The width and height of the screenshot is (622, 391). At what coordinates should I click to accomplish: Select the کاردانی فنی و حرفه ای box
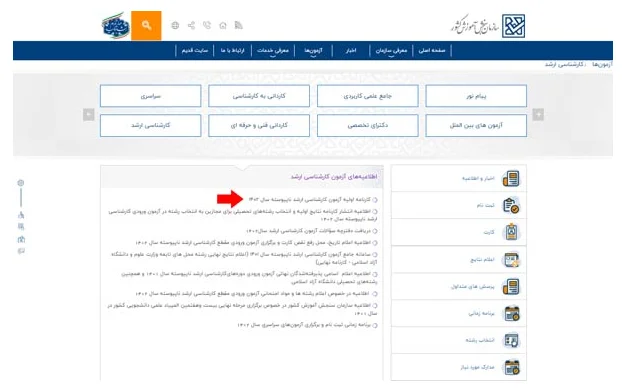click(x=259, y=125)
